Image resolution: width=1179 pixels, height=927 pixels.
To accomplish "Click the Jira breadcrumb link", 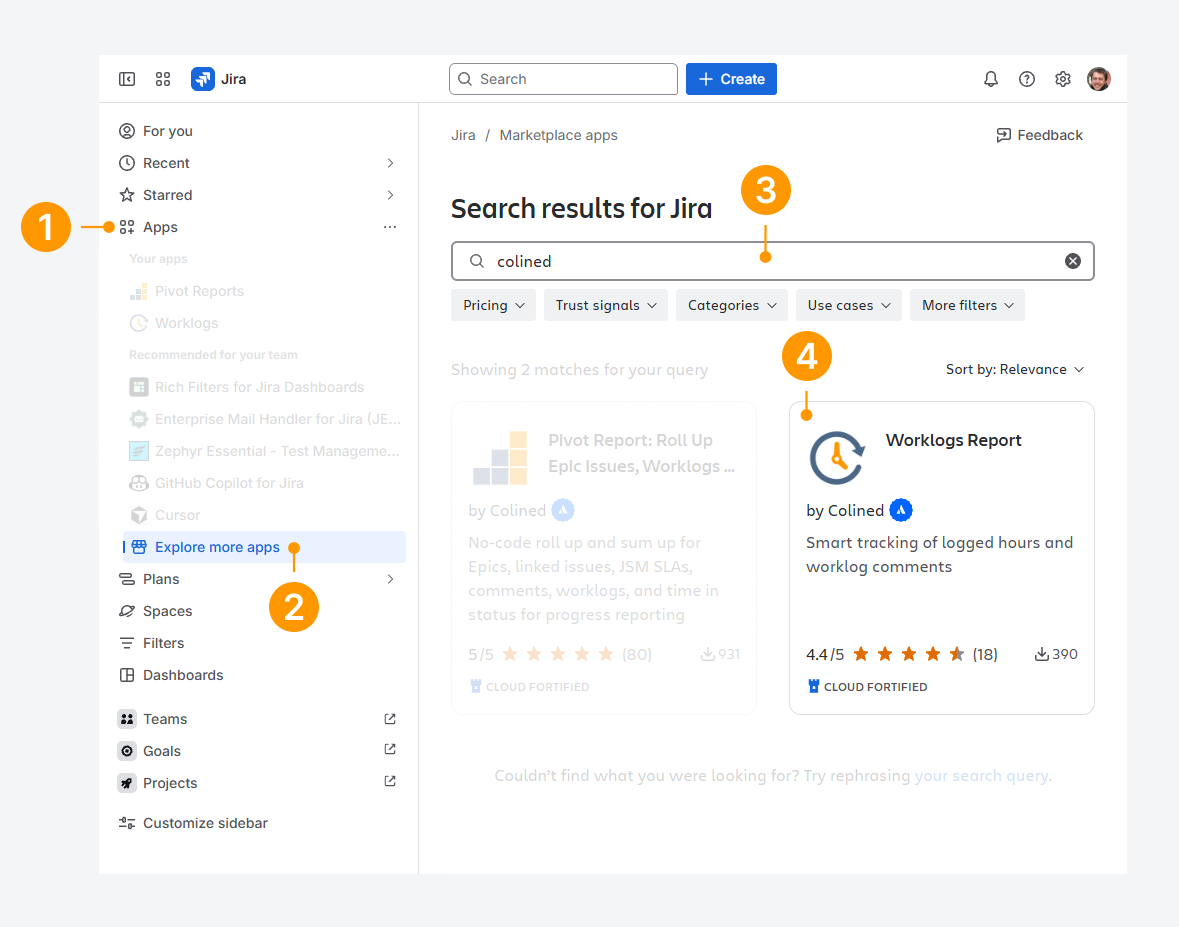I will click(463, 135).
